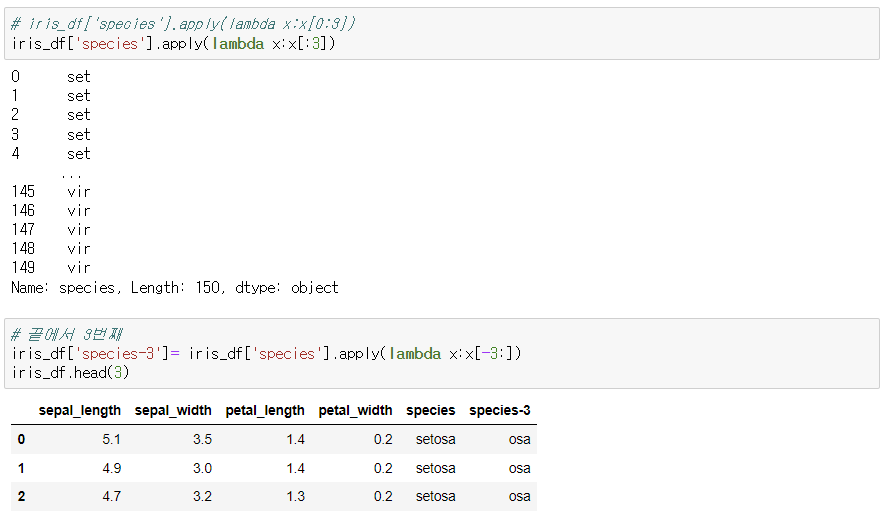Click row index 0 in the dataframe
885x517 pixels.
[21, 439]
